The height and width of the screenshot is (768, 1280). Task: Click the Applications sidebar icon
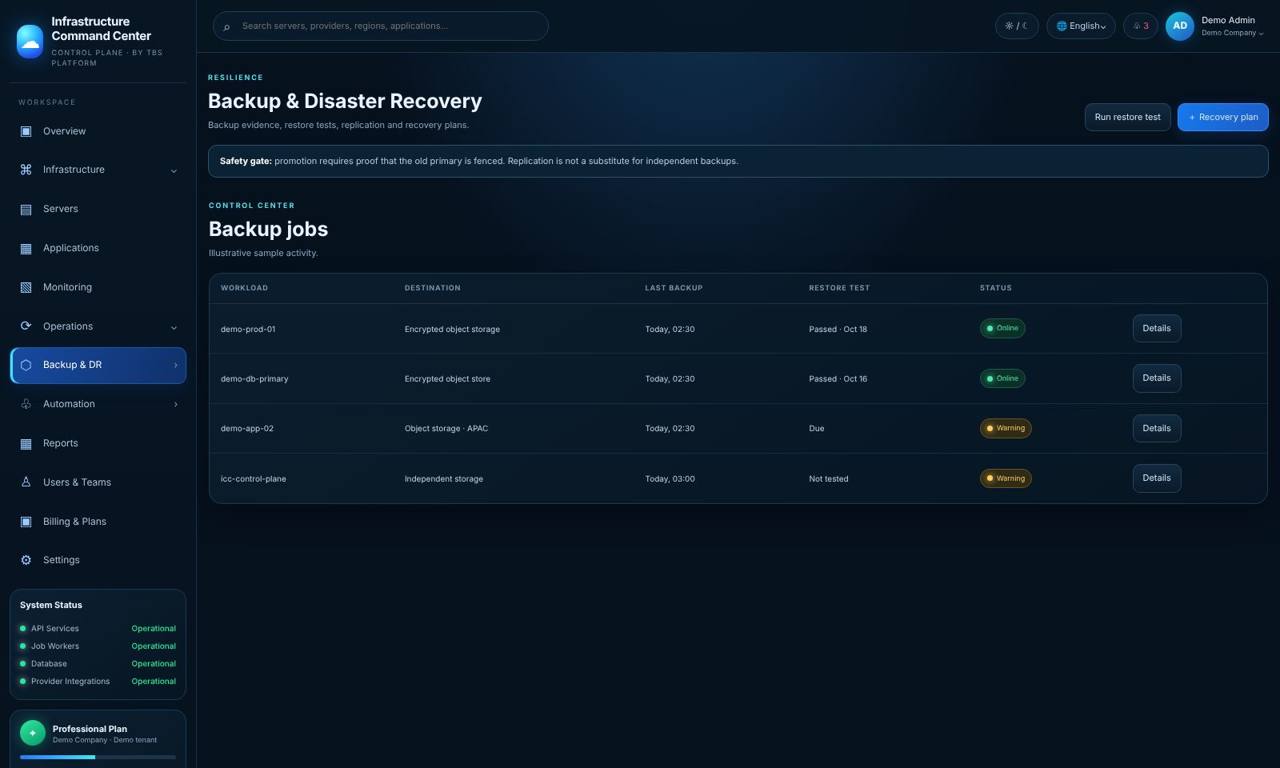tap(26, 248)
